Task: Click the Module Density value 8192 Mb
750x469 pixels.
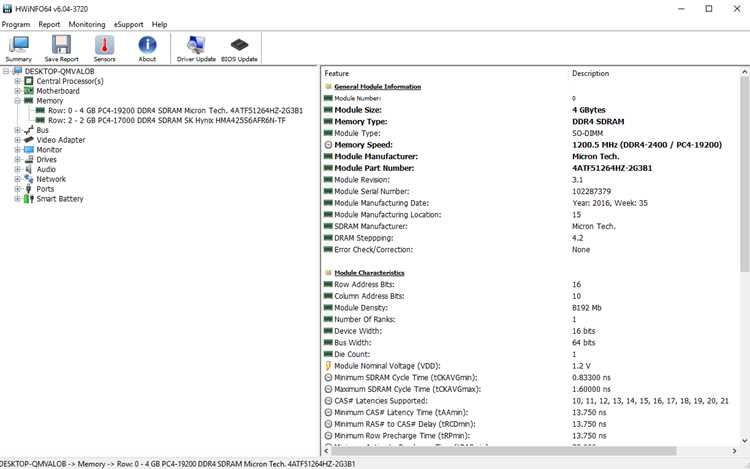Action: [x=586, y=308]
